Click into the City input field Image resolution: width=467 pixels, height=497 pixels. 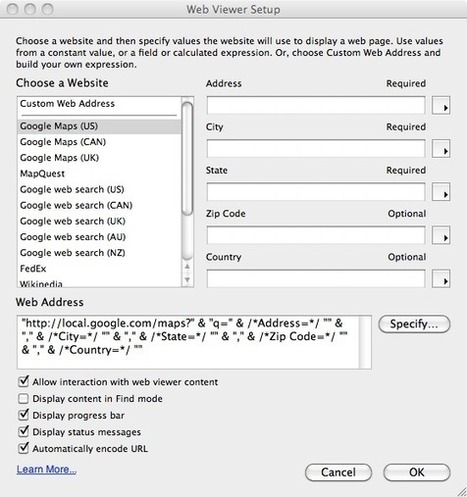(316, 149)
